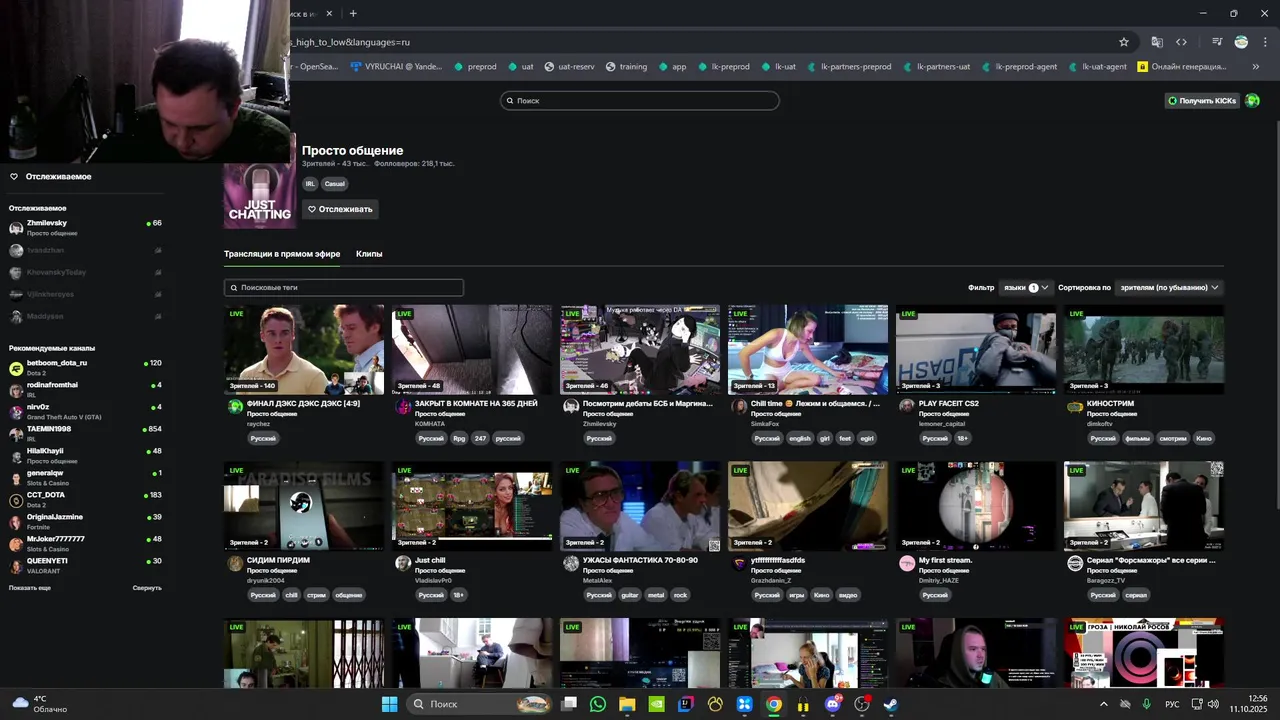Open CCT_DOTA channel avatar in sidebar
The image size is (1280, 720).
point(16,500)
